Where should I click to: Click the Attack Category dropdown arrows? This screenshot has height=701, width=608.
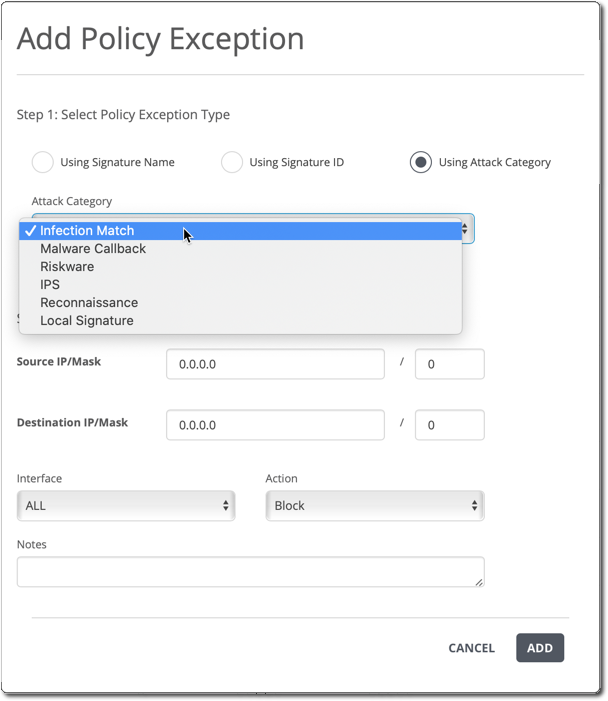(x=465, y=229)
